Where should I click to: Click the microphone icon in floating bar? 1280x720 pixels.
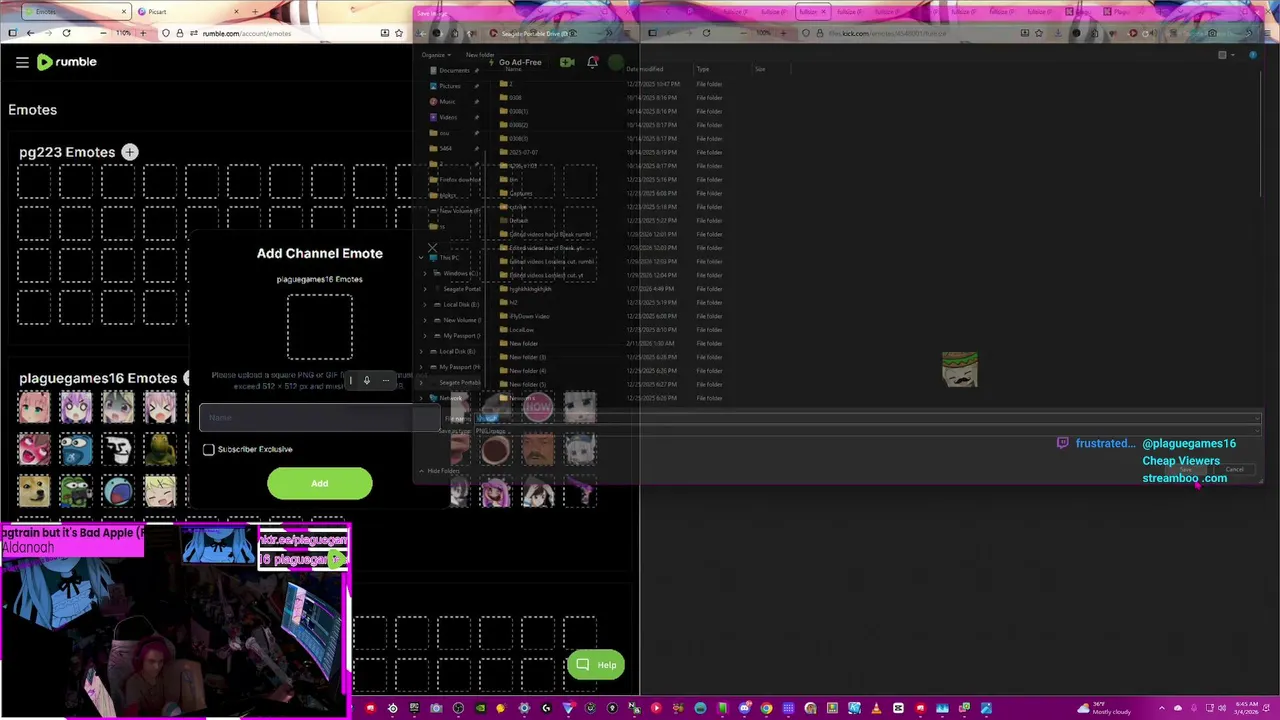coord(366,380)
